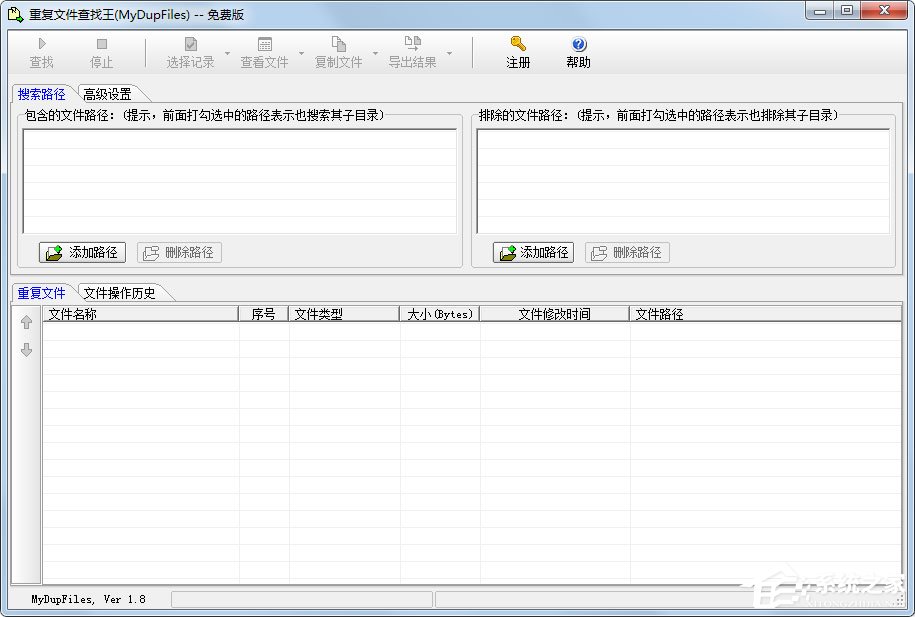This screenshot has height=617, width=915.
Task: Click inside the included file paths list box
Action: (x=240, y=182)
